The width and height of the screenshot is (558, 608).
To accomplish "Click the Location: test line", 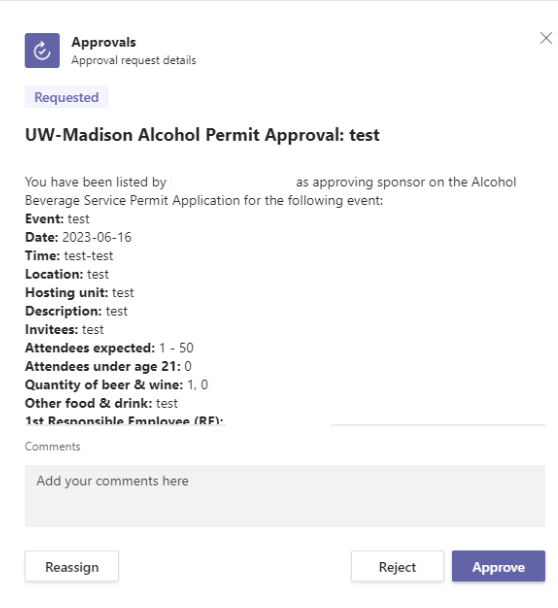I will click(67, 274).
